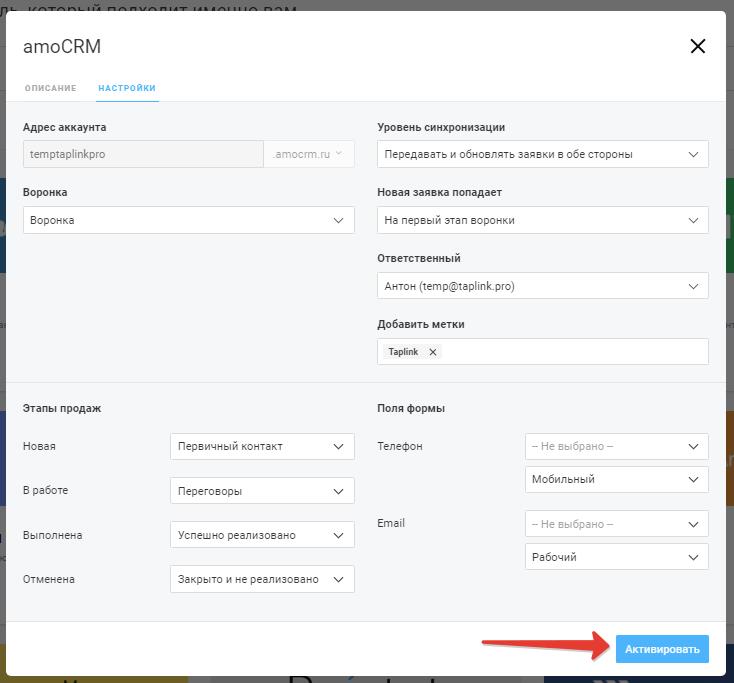
Task: Select the НАСТРОЙКИ tab
Action: pos(127,88)
